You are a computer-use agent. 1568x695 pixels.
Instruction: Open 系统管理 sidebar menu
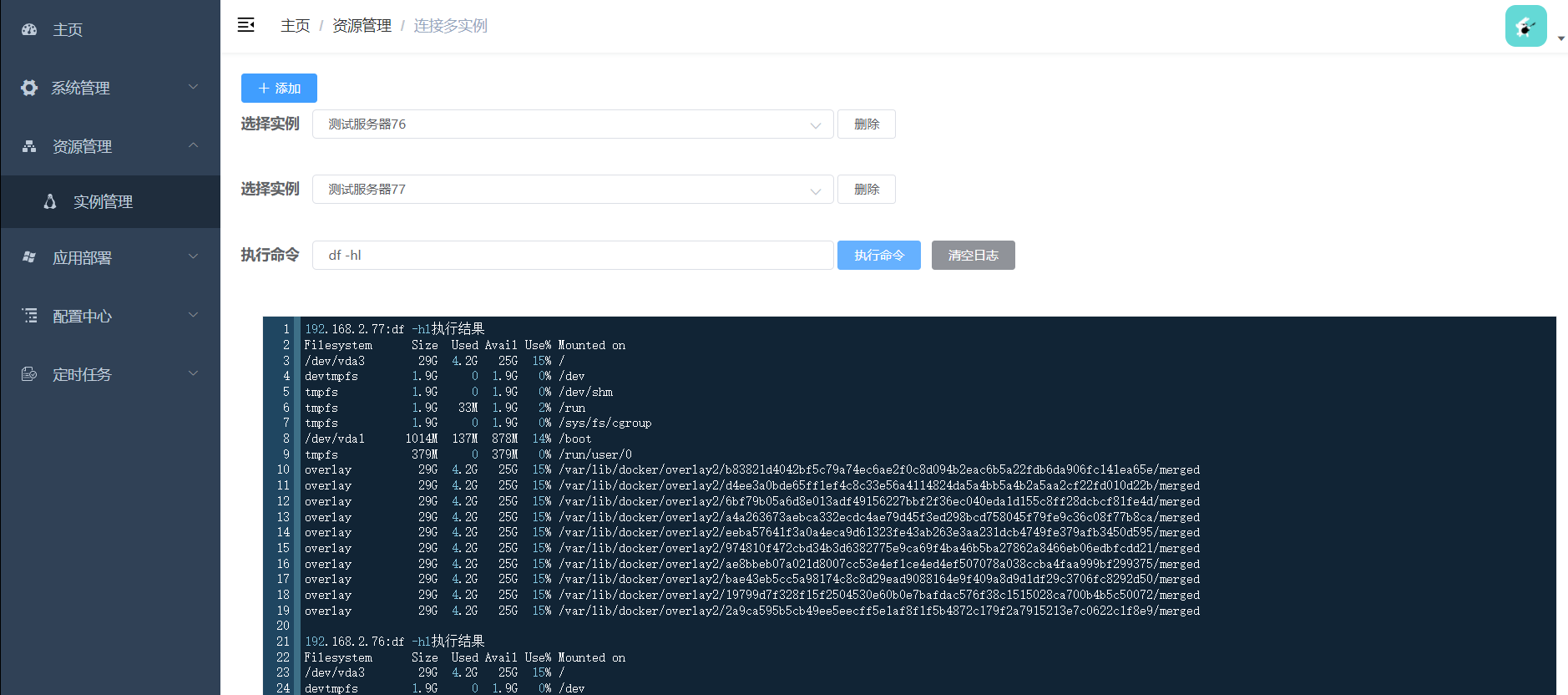pos(110,88)
